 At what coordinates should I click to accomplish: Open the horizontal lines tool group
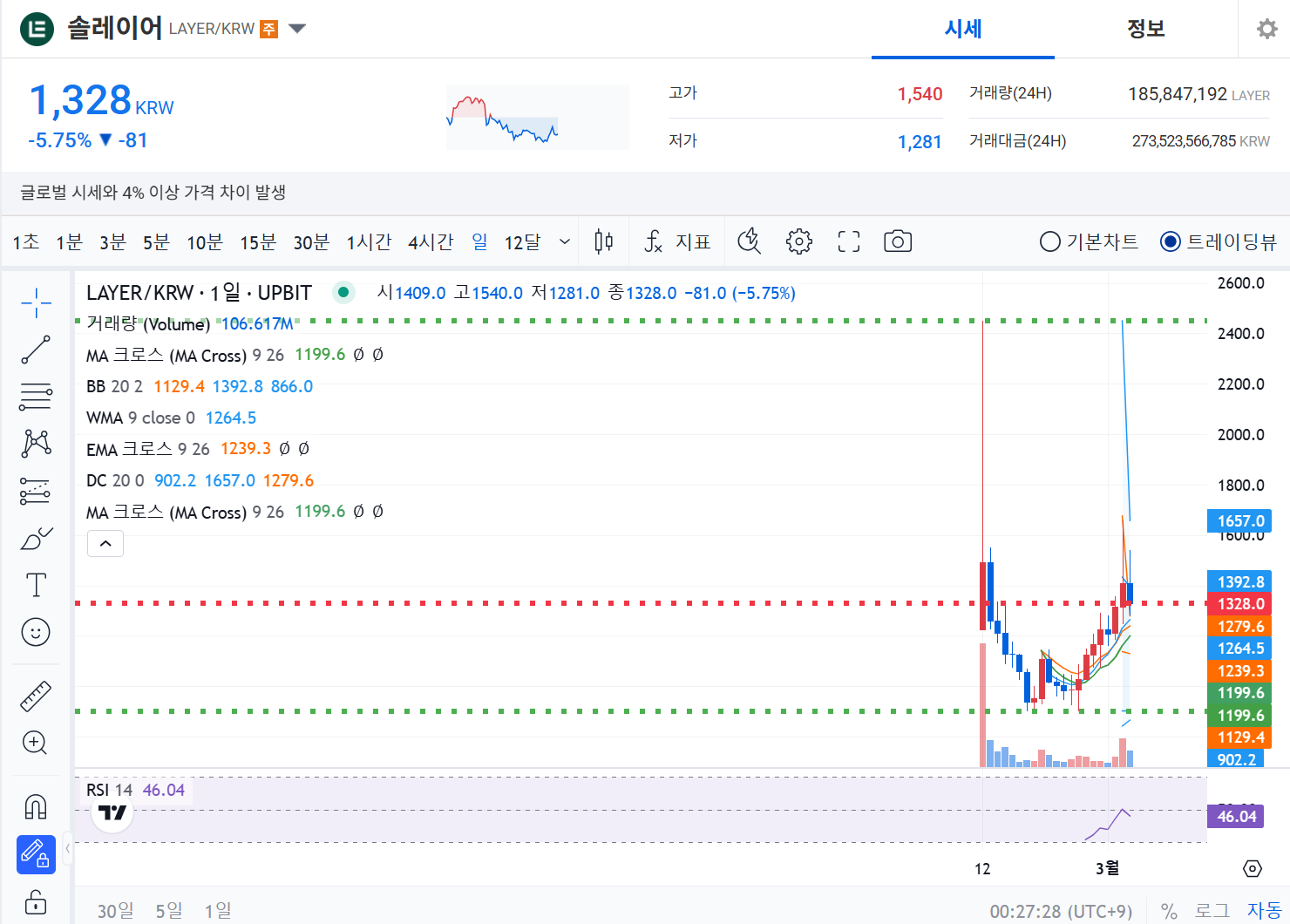[36, 397]
